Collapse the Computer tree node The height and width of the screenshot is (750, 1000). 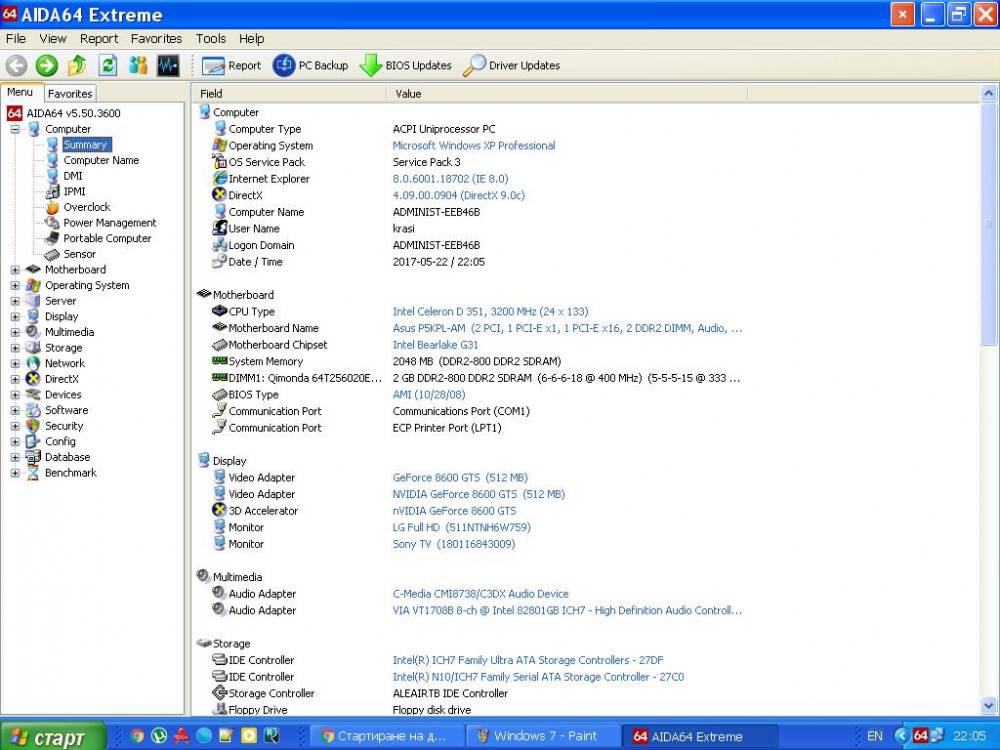pos(15,129)
